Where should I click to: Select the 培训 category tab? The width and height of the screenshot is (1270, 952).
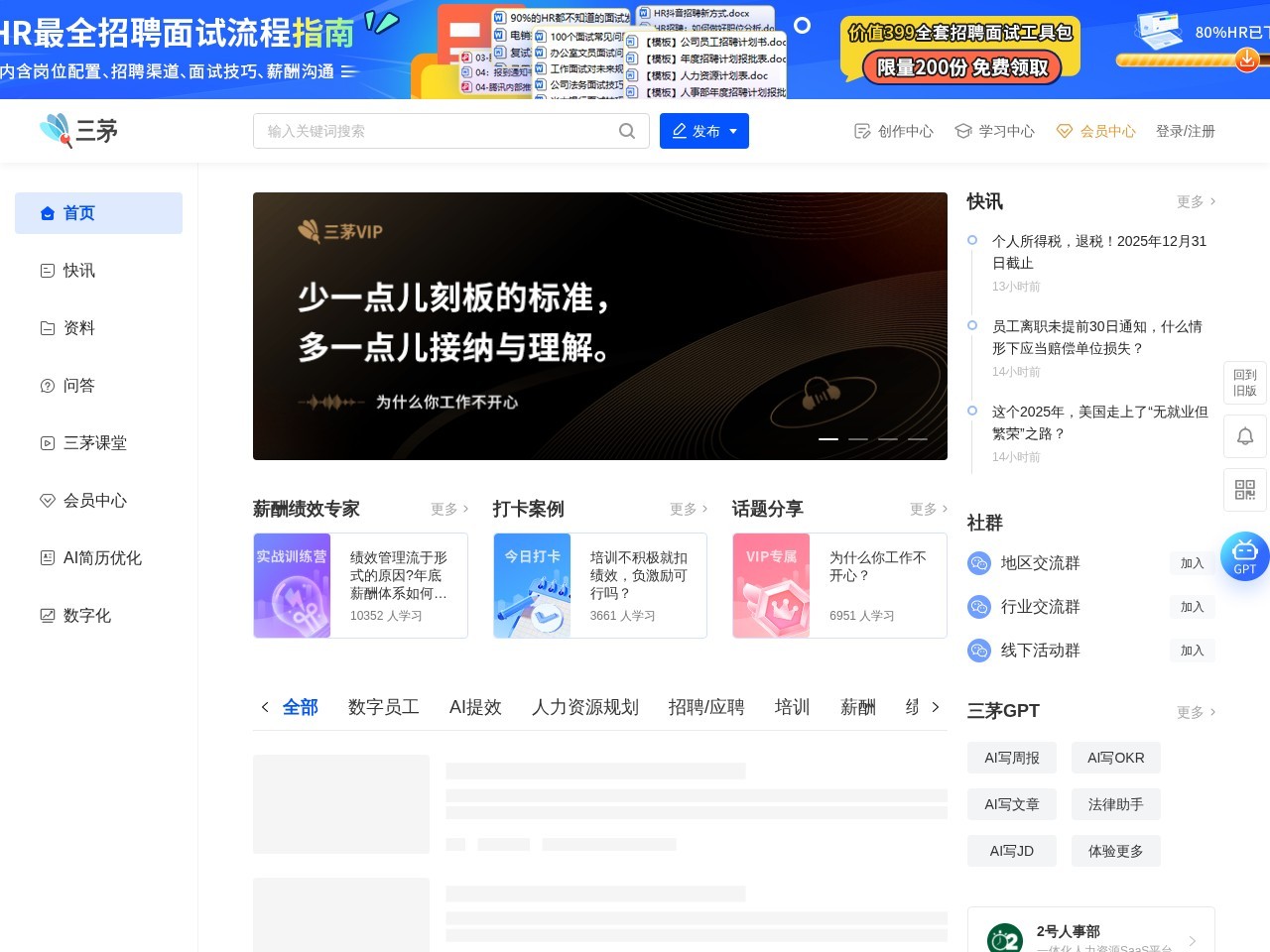pyautogui.click(x=791, y=707)
